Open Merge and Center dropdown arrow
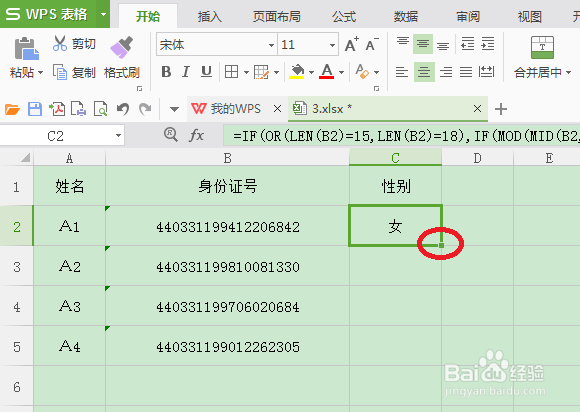 (569, 72)
